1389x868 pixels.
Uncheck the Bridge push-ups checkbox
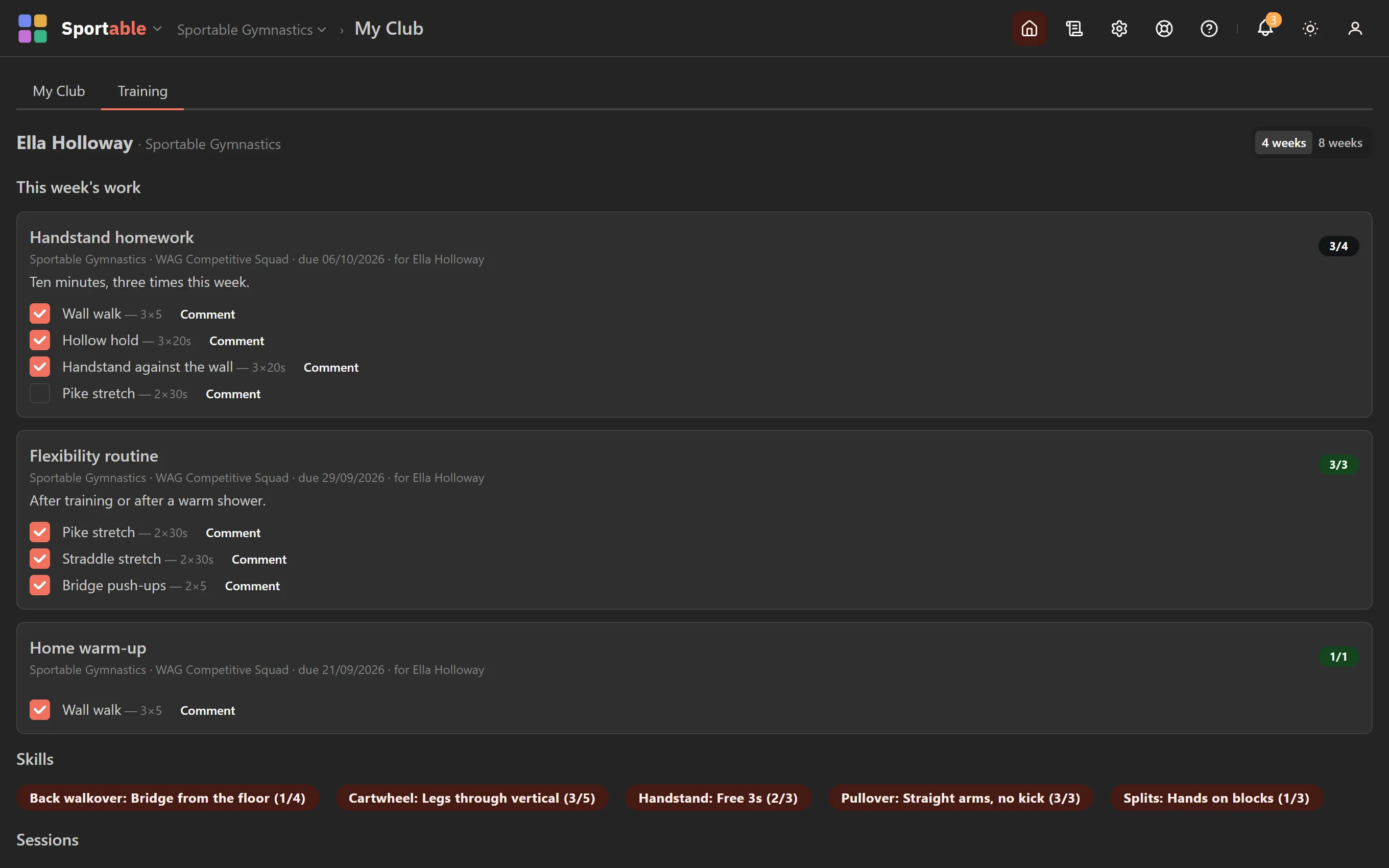40,585
